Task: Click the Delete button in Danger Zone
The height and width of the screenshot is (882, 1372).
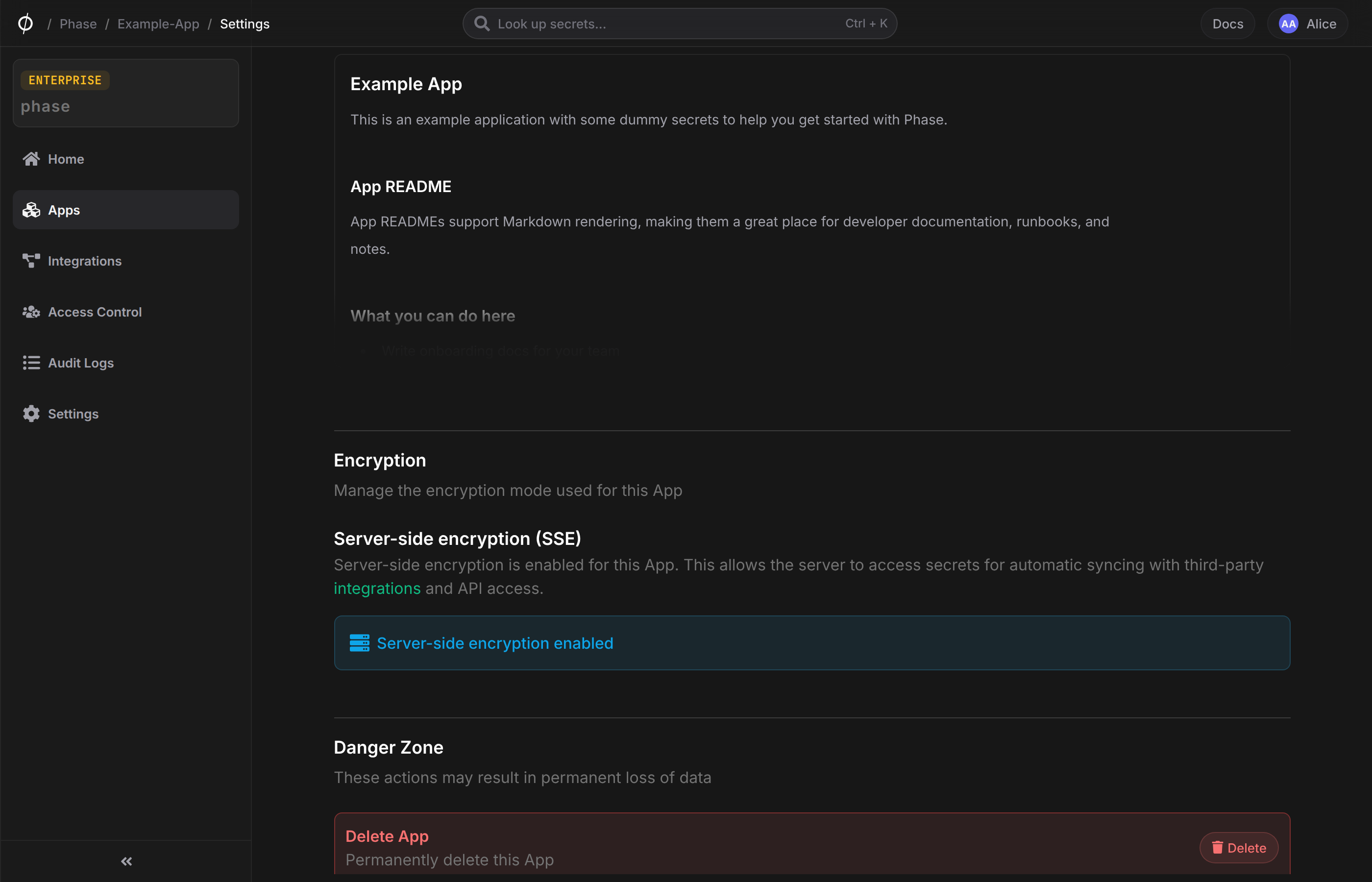Action: pyautogui.click(x=1239, y=847)
